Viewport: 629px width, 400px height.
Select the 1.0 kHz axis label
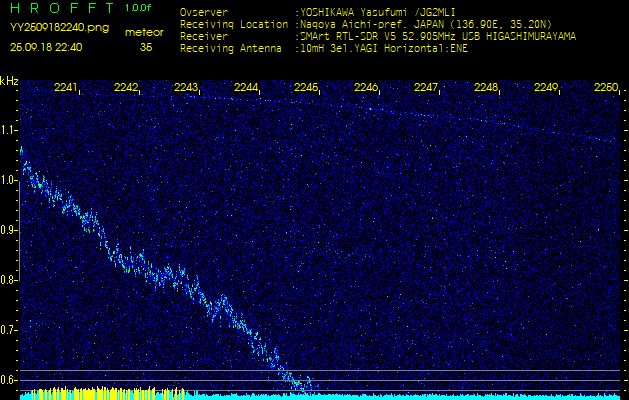tap(9, 180)
